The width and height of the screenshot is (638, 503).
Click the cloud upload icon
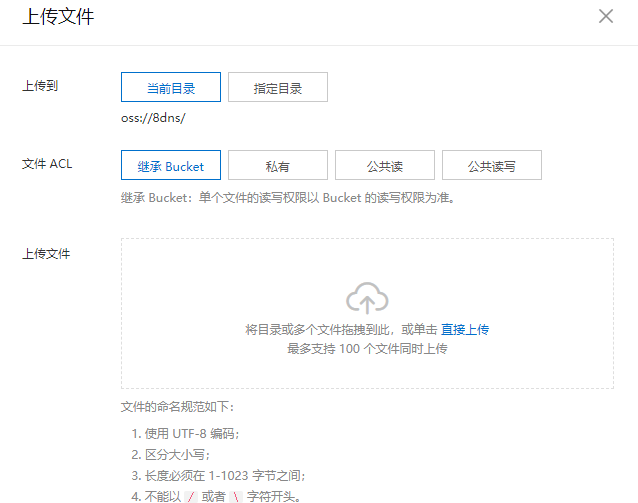[x=367, y=298]
